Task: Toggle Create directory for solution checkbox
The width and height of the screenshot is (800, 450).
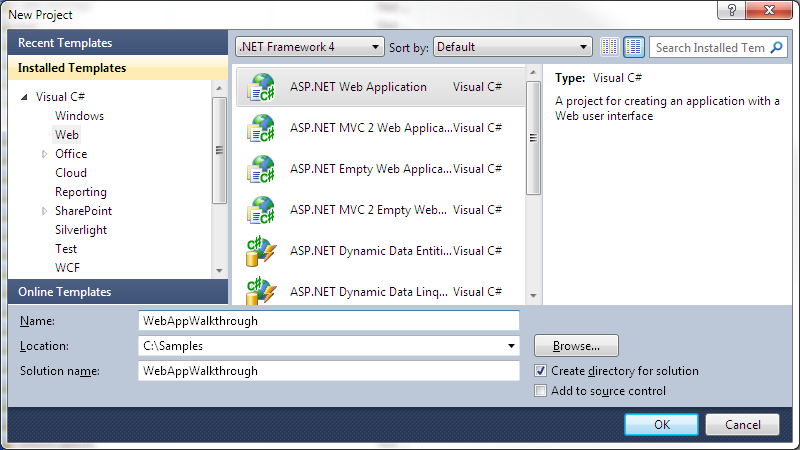Action: tap(540, 371)
